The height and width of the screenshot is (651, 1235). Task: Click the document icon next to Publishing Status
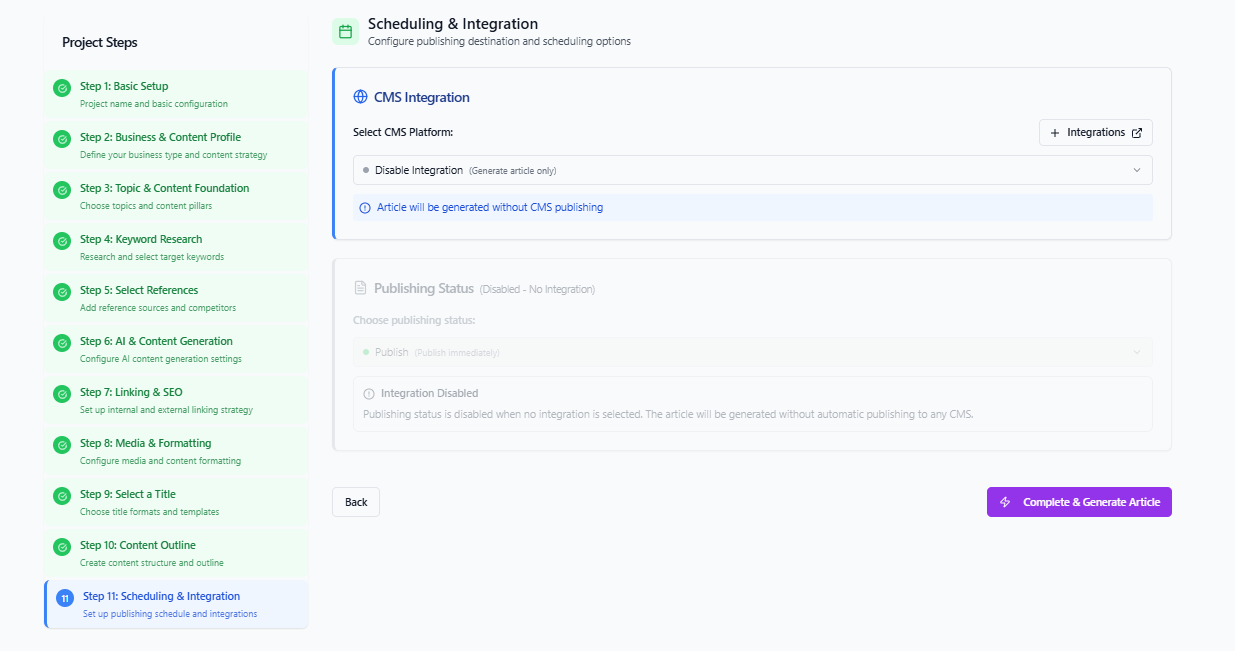pos(361,288)
